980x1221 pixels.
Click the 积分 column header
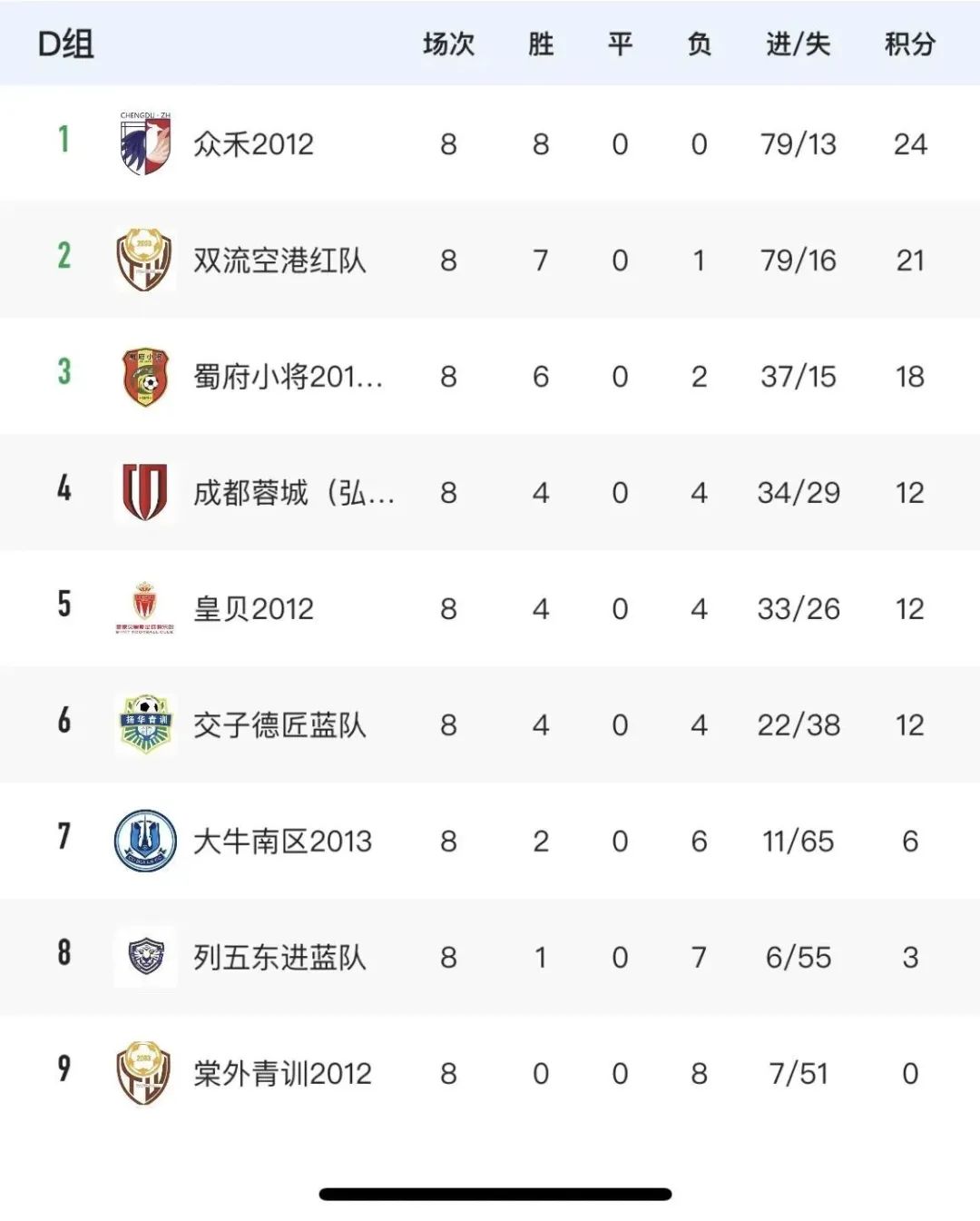(x=909, y=44)
